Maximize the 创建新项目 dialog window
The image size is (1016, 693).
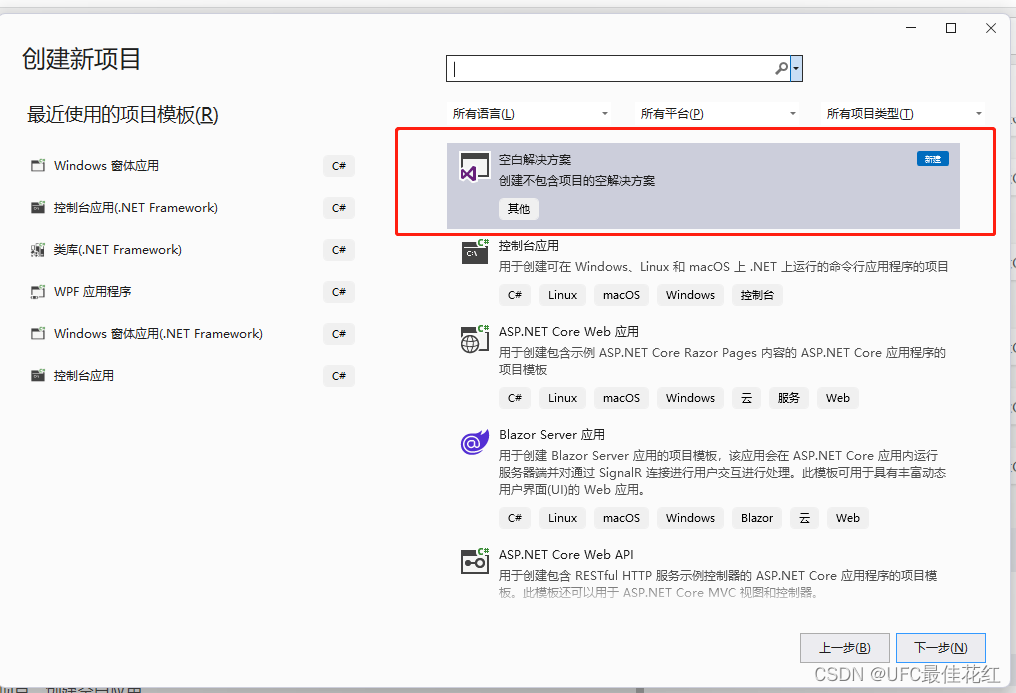pyautogui.click(x=951, y=28)
